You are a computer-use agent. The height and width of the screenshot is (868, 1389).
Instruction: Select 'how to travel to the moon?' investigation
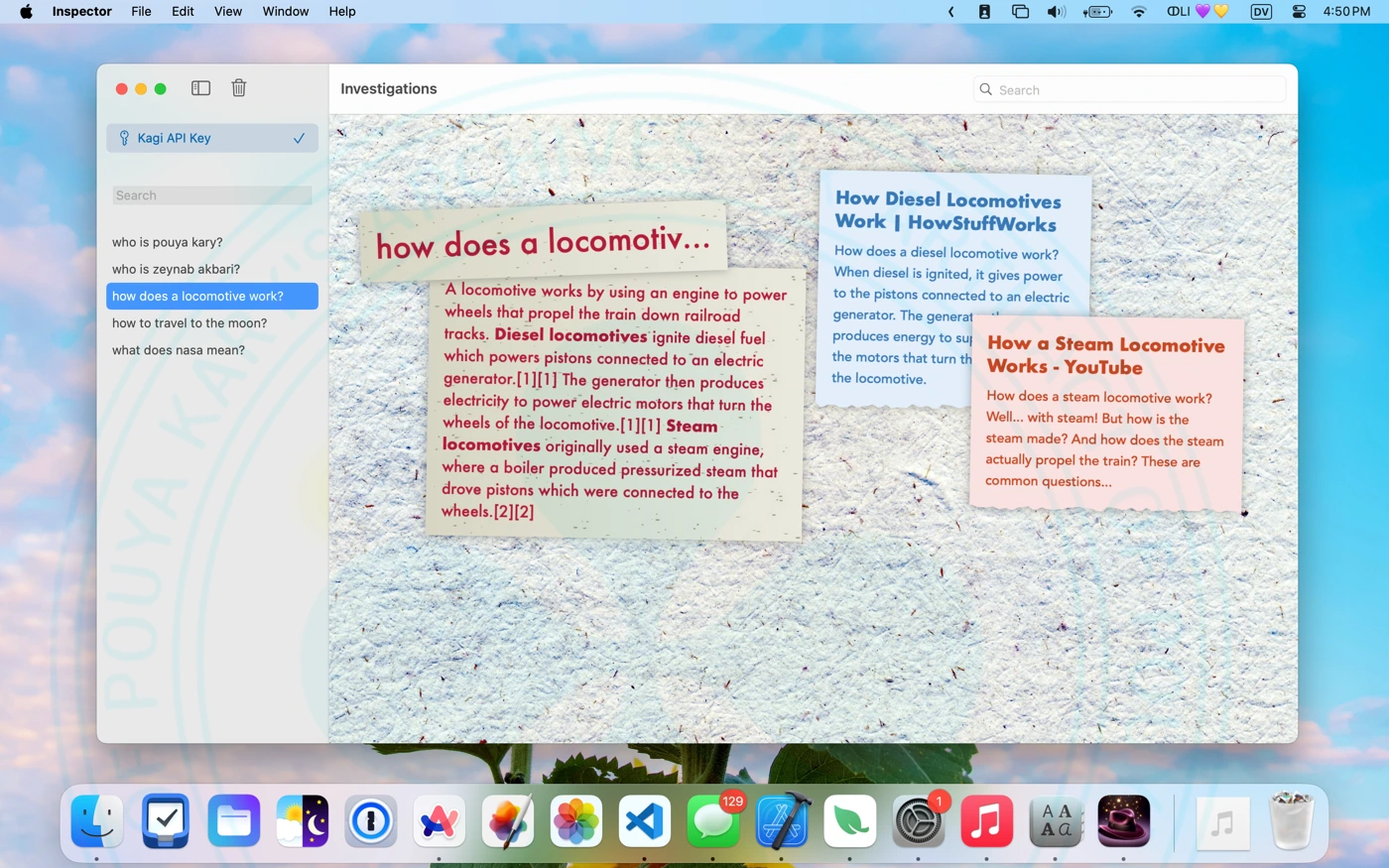189,323
